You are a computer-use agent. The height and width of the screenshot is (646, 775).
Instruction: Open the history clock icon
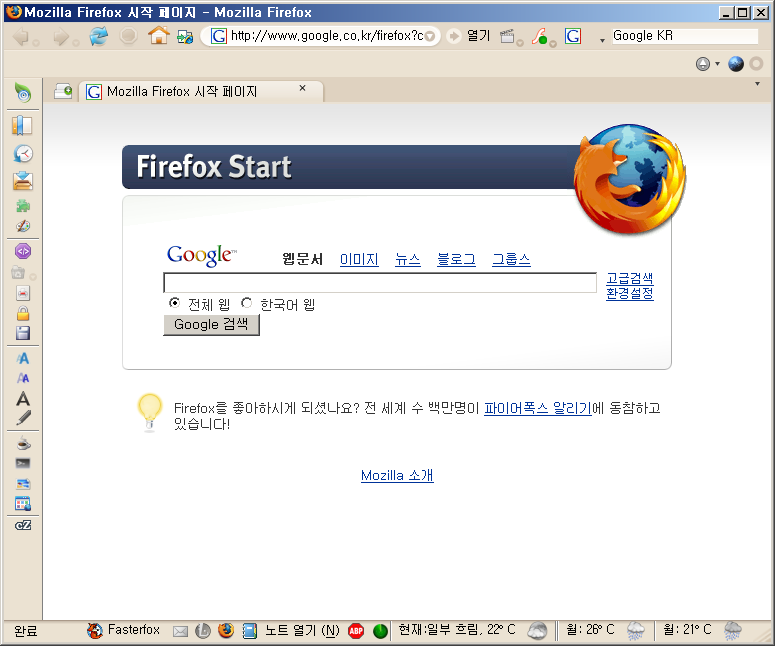23,154
